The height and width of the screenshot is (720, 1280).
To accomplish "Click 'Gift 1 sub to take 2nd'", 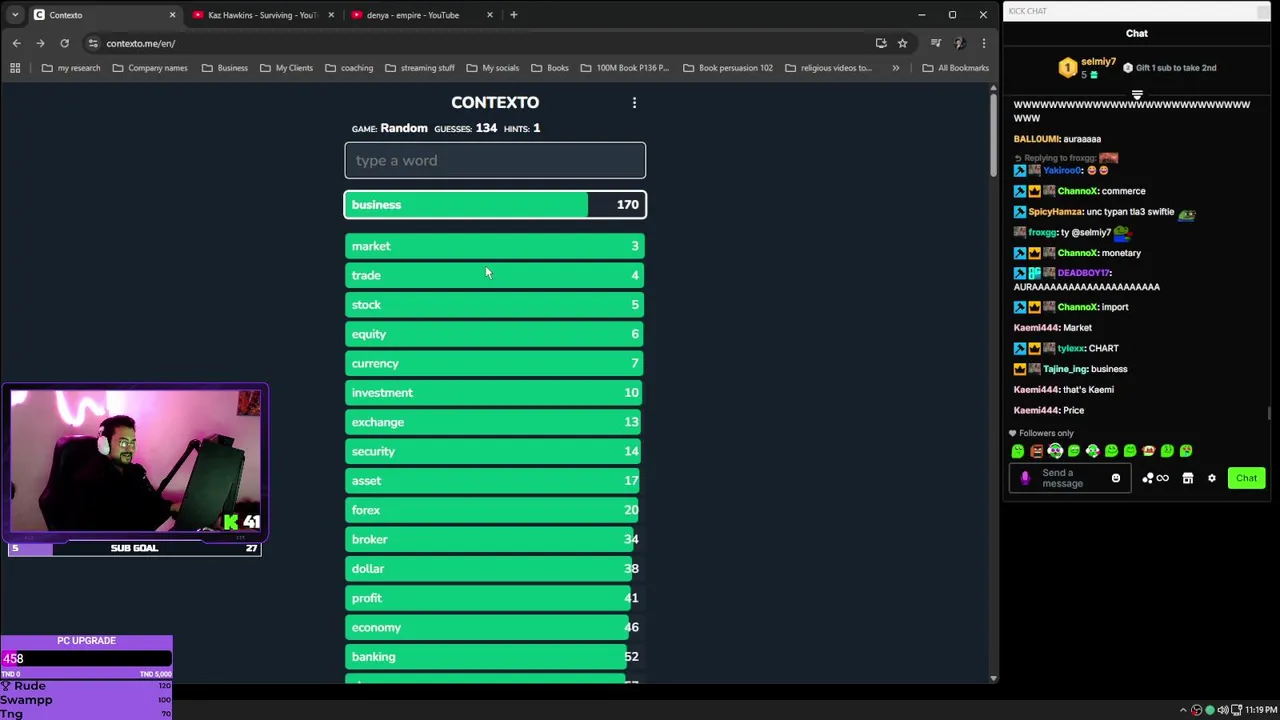I will 1176,68.
